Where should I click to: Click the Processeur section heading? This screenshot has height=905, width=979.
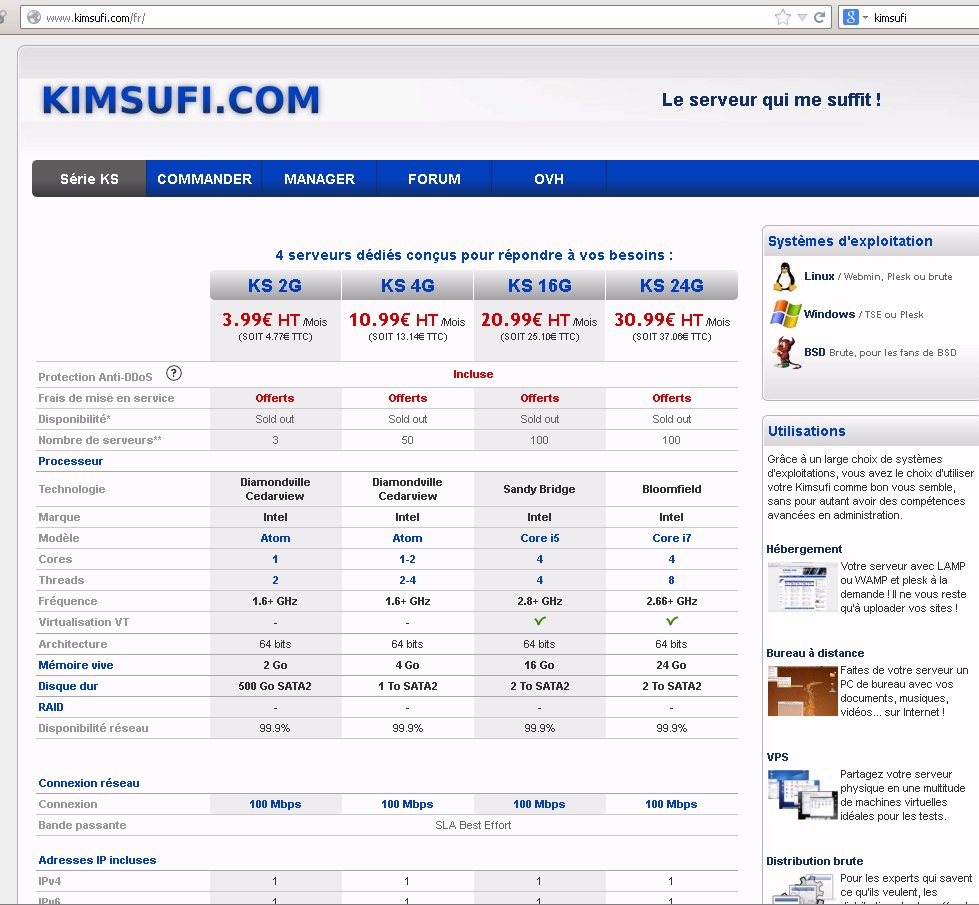click(71, 461)
